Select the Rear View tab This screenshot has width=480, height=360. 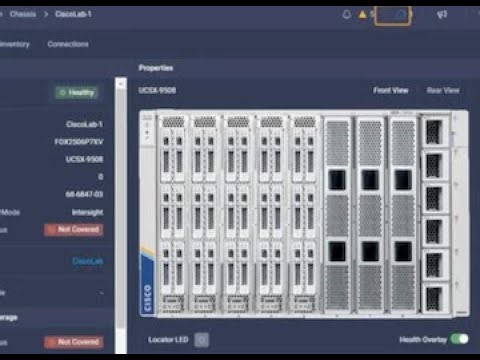point(443,90)
